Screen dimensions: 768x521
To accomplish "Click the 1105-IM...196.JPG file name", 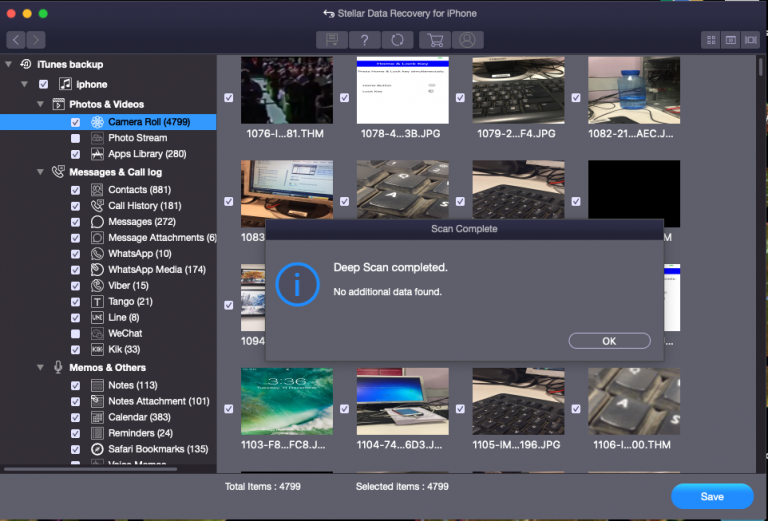I will tap(516, 445).
